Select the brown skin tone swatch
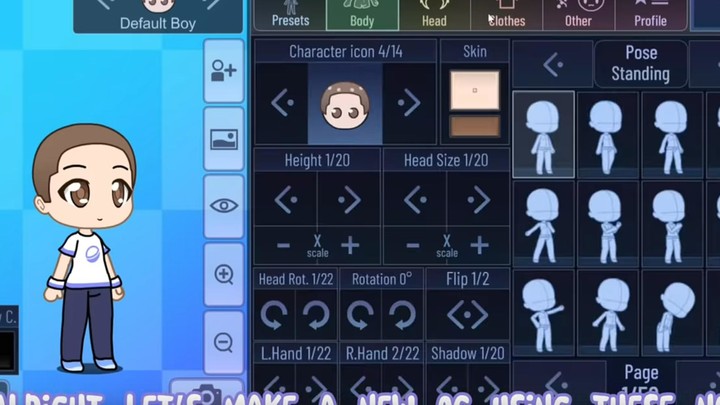 point(474,127)
